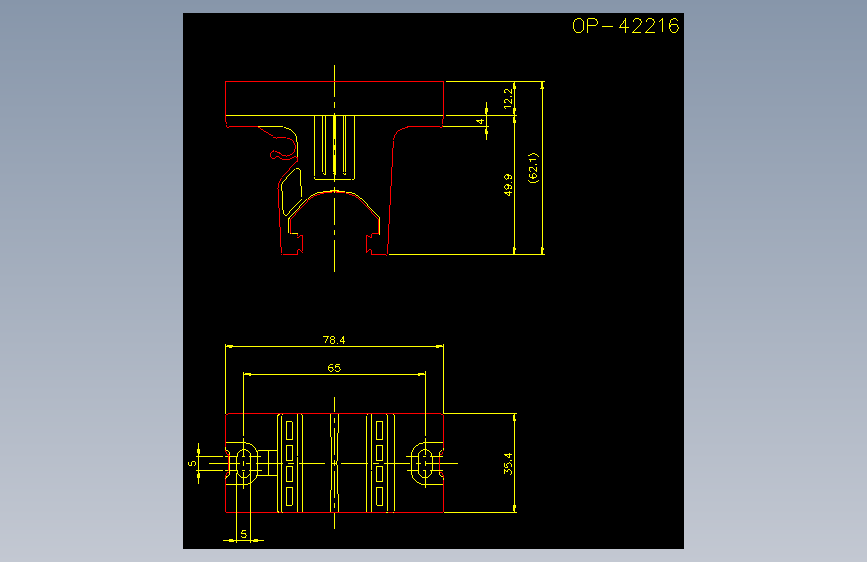Select the left mounting slot in plan view

click(244, 463)
